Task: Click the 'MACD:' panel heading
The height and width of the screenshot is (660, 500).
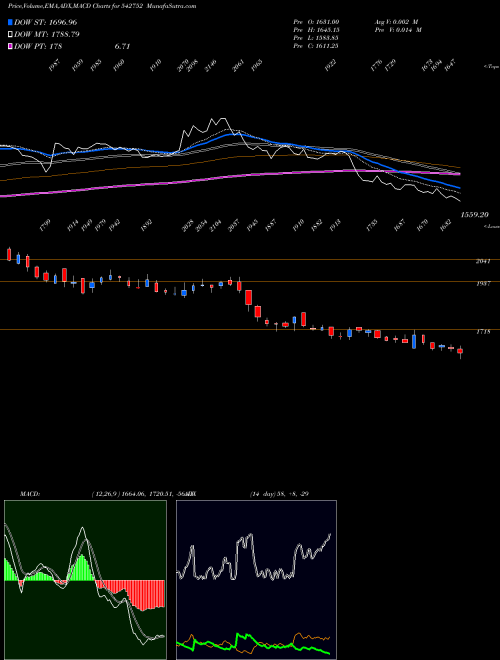Action: point(29,493)
